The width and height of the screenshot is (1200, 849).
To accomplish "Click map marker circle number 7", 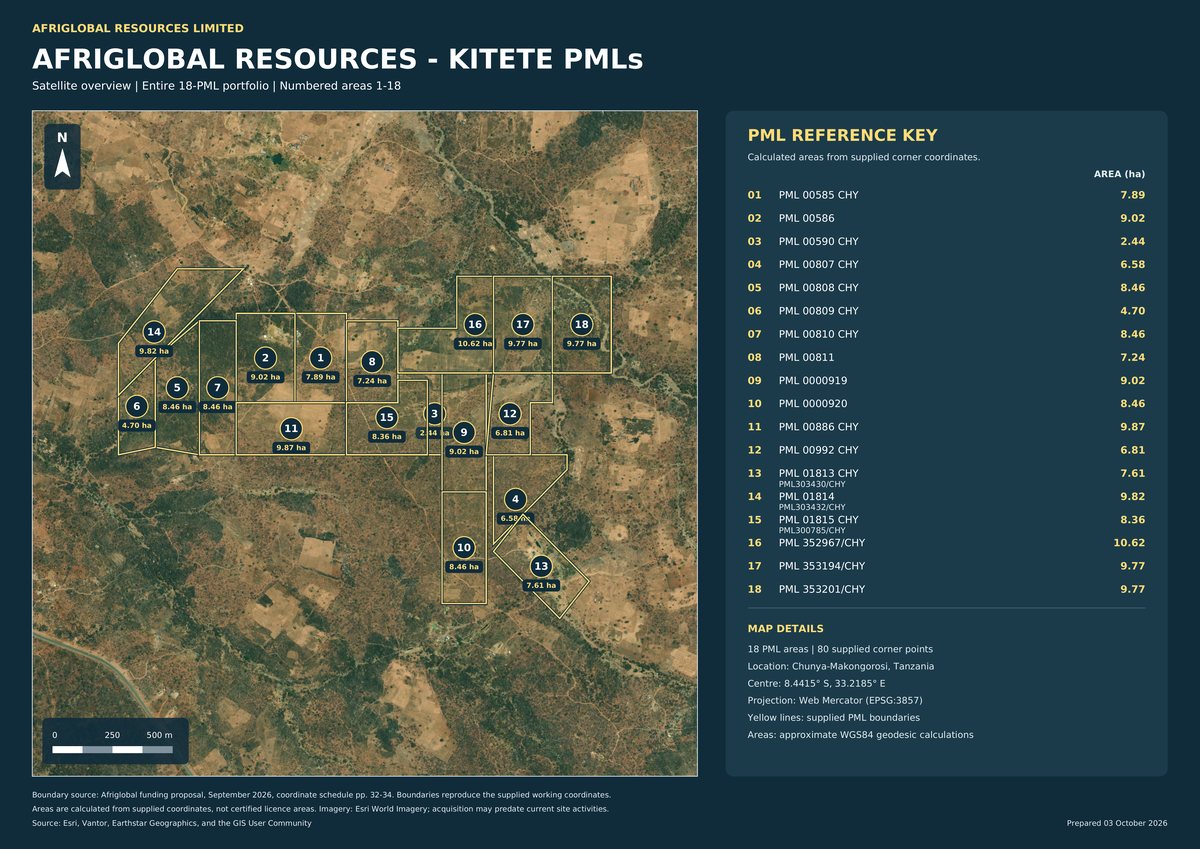I will click(217, 388).
